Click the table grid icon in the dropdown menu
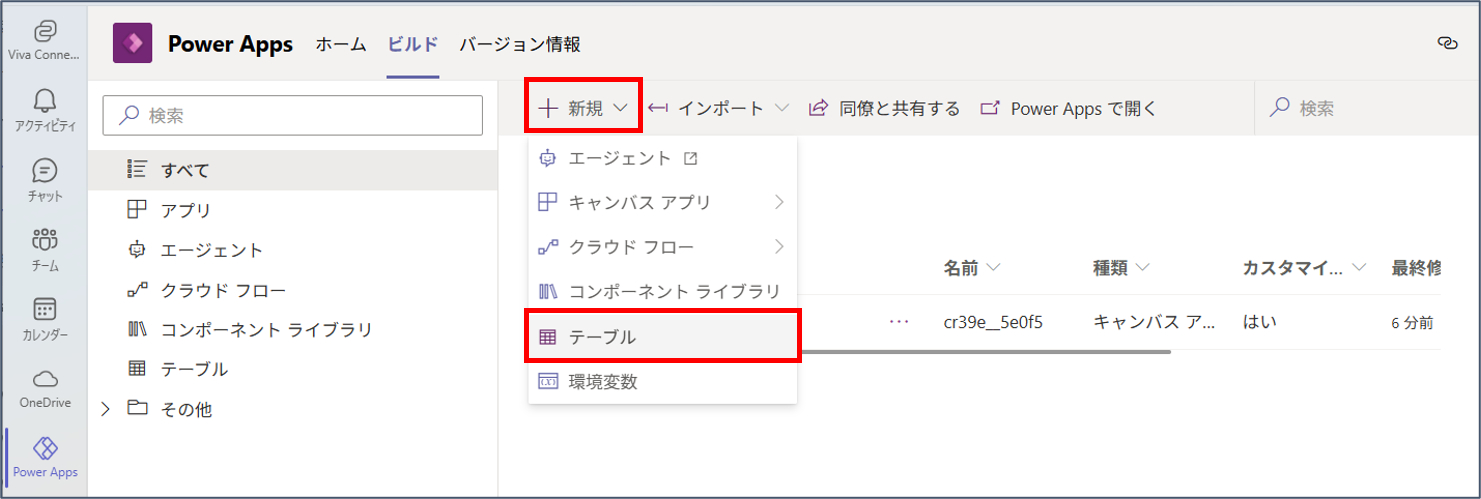This screenshot has width=1481, height=499. tap(547, 337)
